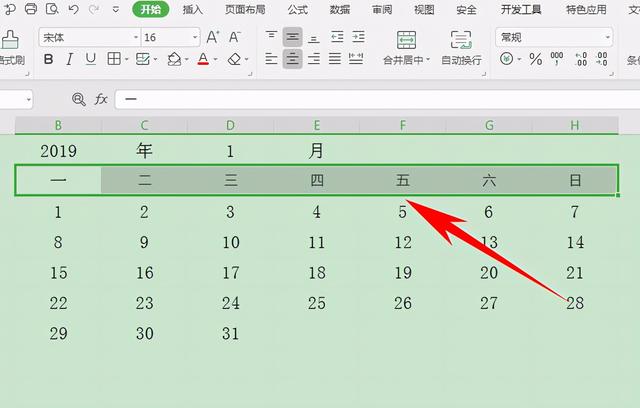The width and height of the screenshot is (640, 408).
Task: Select cell containing 2019
Action: [58, 151]
